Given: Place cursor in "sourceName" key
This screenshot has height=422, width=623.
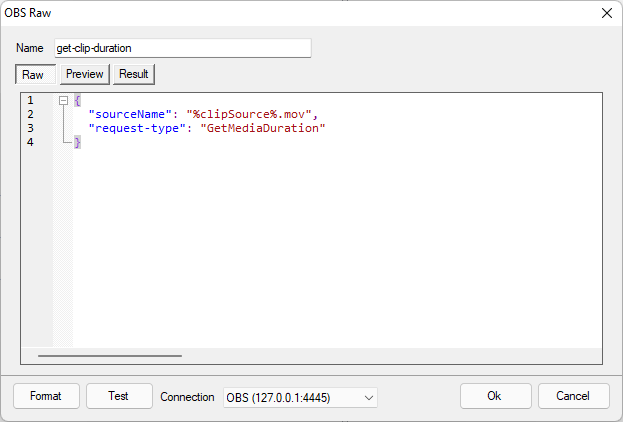Looking at the screenshot, I should pyautogui.click(x=130, y=114).
